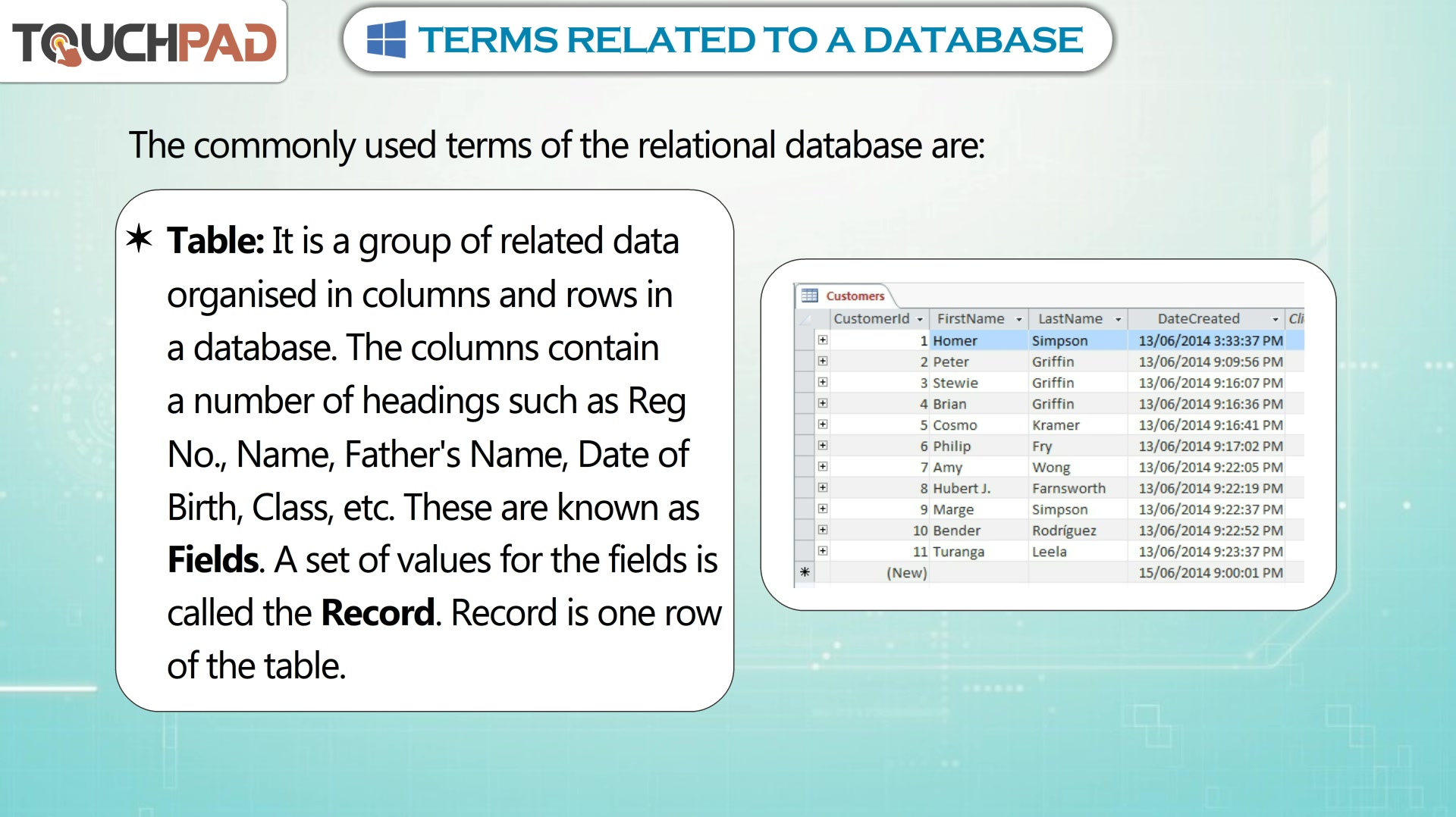Click the bold 'Table:' heading text
Image resolution: width=1456 pixels, height=817 pixels.
click(215, 241)
